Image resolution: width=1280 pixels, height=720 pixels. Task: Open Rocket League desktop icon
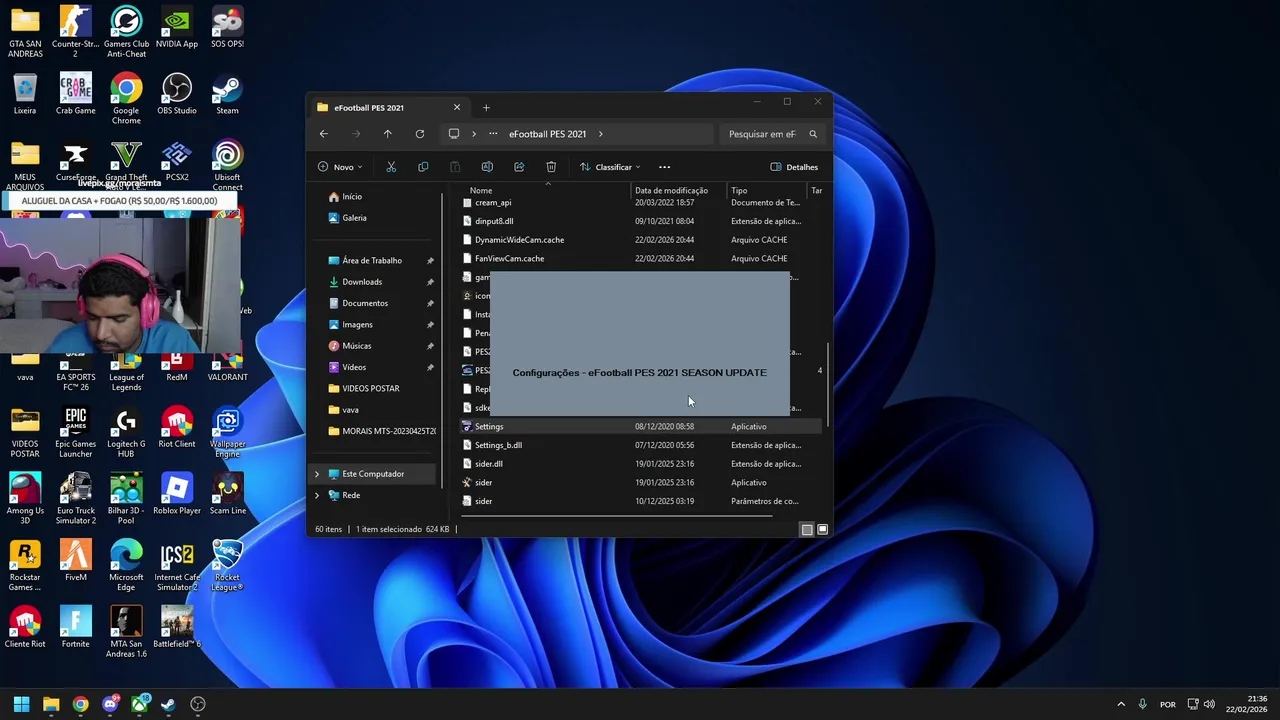click(227, 565)
